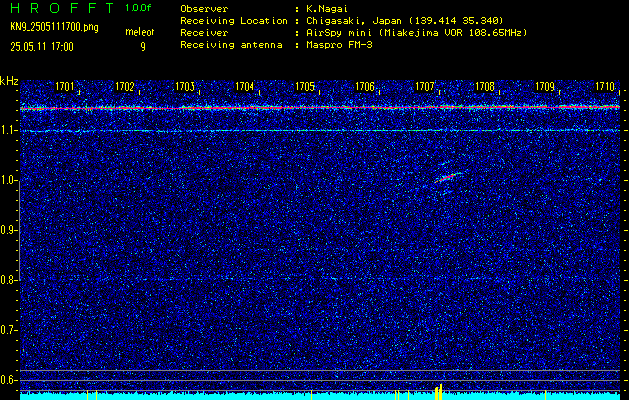Select the AirSpy mini receiver description
This screenshot has height=400, width=629.
[x=416, y=33]
